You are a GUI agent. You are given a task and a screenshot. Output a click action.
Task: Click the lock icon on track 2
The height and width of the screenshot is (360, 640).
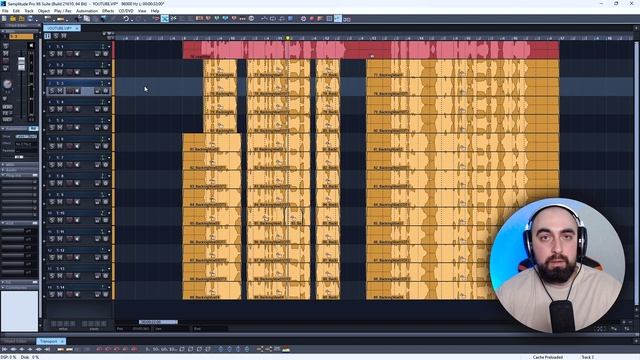98,72
